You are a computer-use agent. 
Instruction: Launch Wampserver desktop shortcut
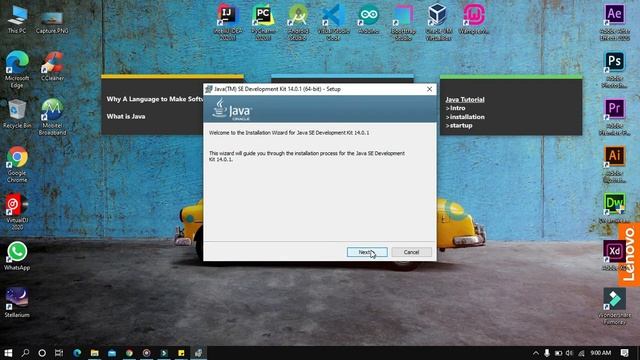click(x=473, y=19)
